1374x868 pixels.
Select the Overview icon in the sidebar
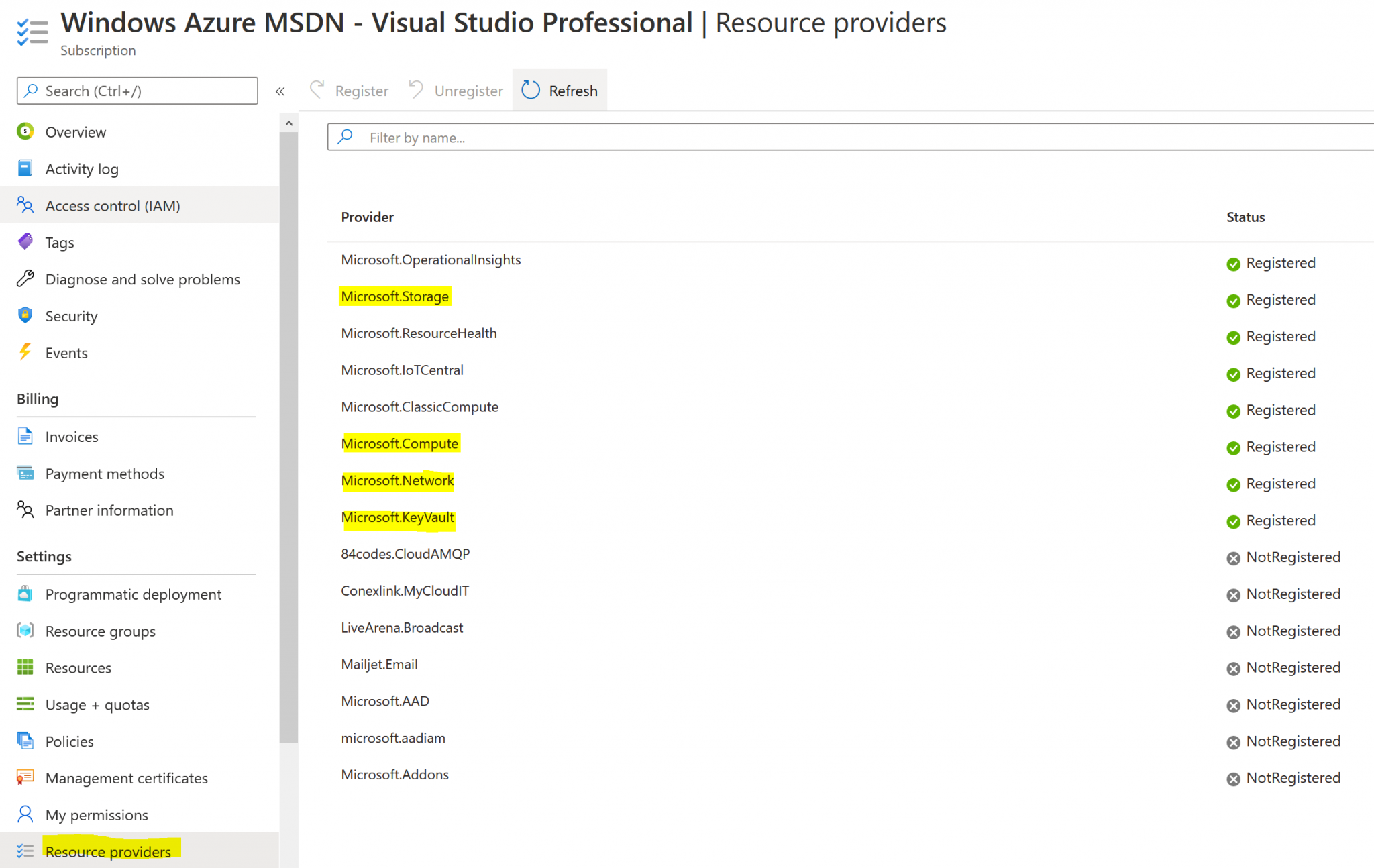tap(25, 131)
